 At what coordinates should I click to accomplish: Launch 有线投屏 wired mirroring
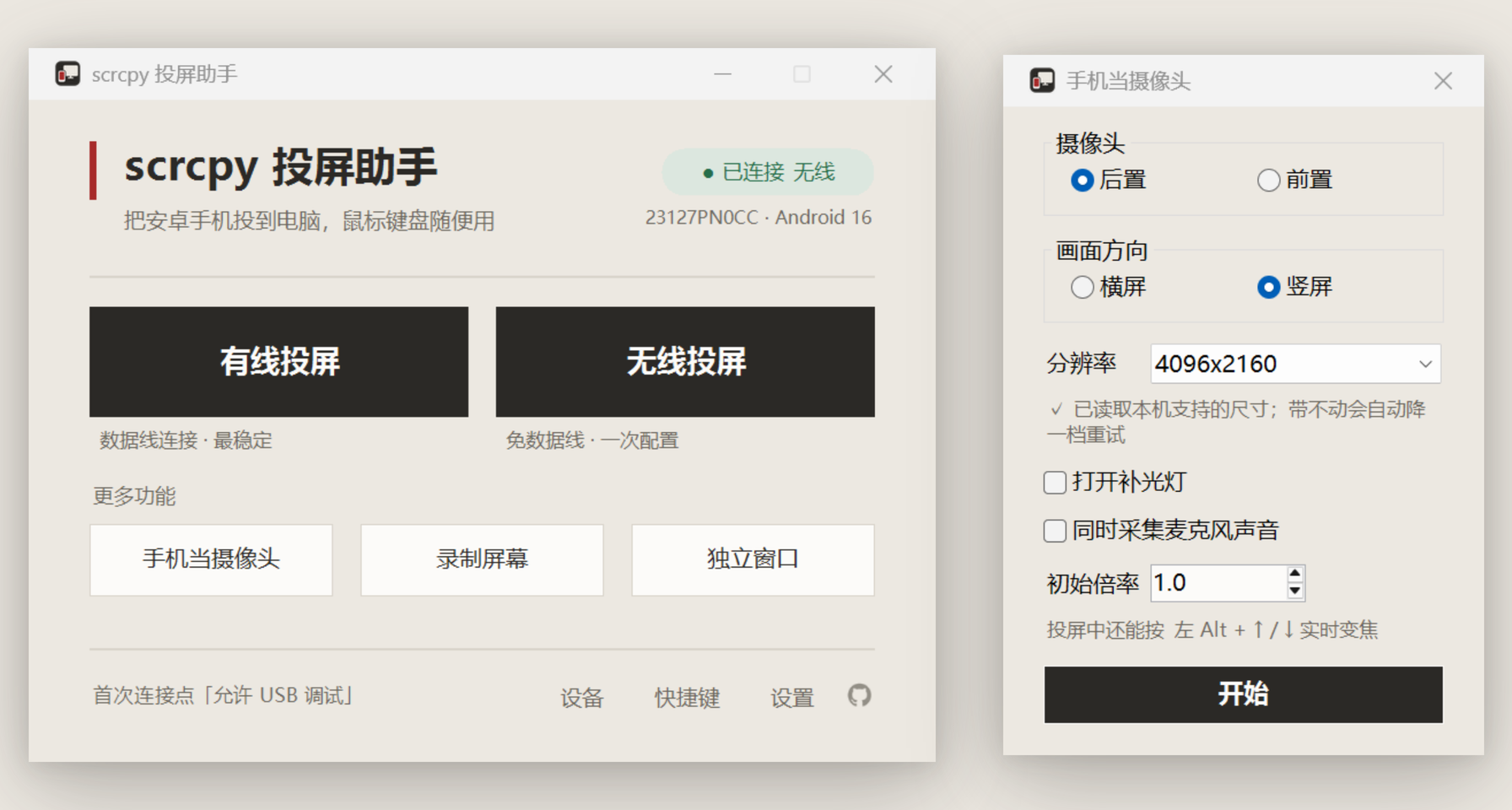point(278,361)
